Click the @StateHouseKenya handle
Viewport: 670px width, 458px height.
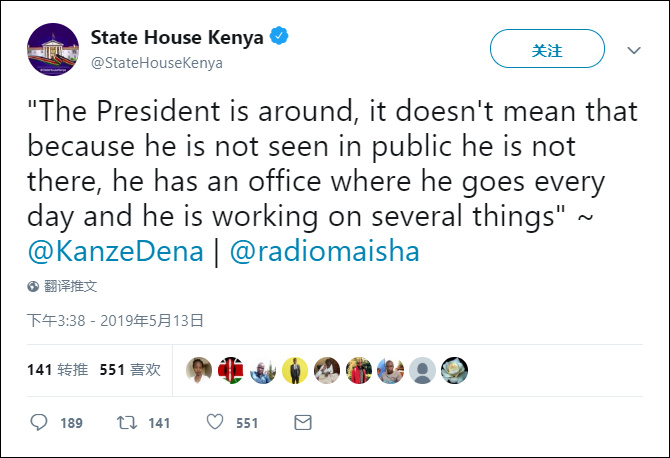(157, 63)
